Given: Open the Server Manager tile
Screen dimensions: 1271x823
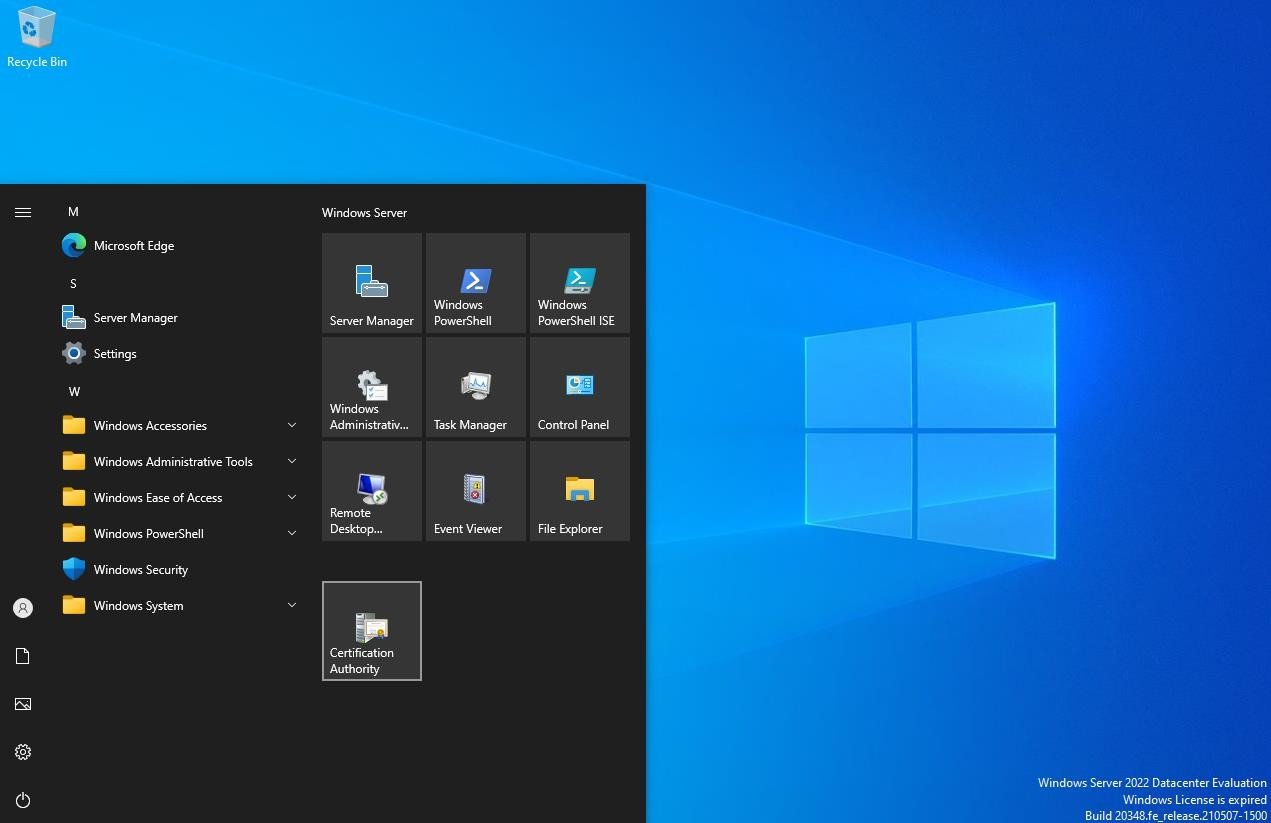Looking at the screenshot, I should (372, 283).
